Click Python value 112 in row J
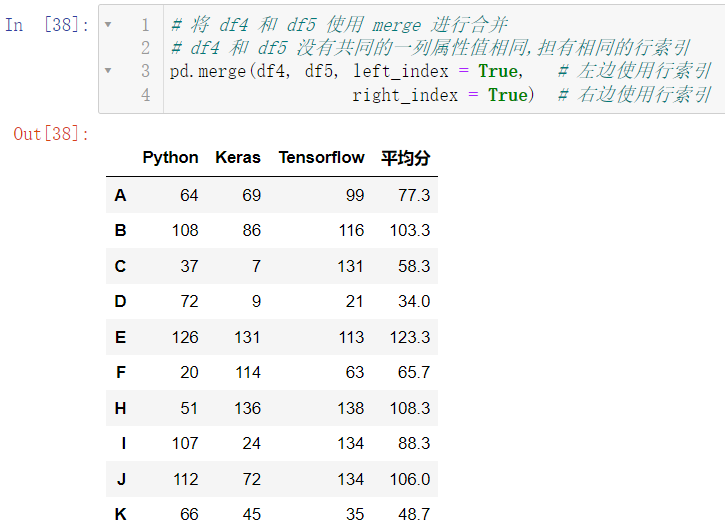 tap(185, 480)
